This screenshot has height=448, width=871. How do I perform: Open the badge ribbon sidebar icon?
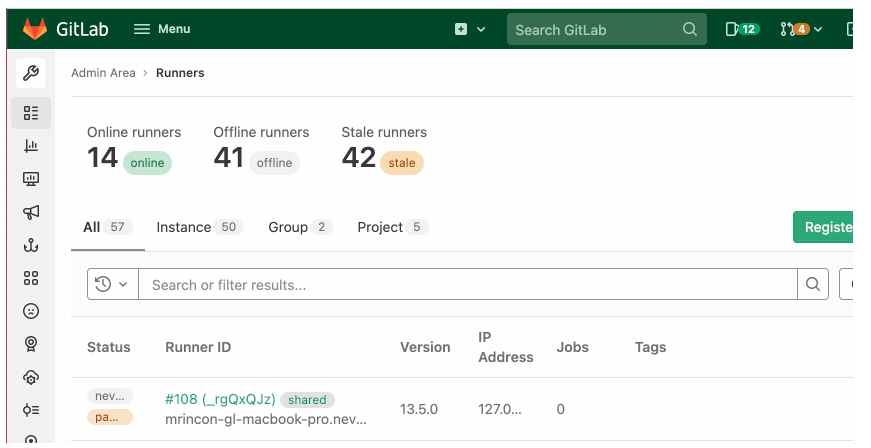31,344
